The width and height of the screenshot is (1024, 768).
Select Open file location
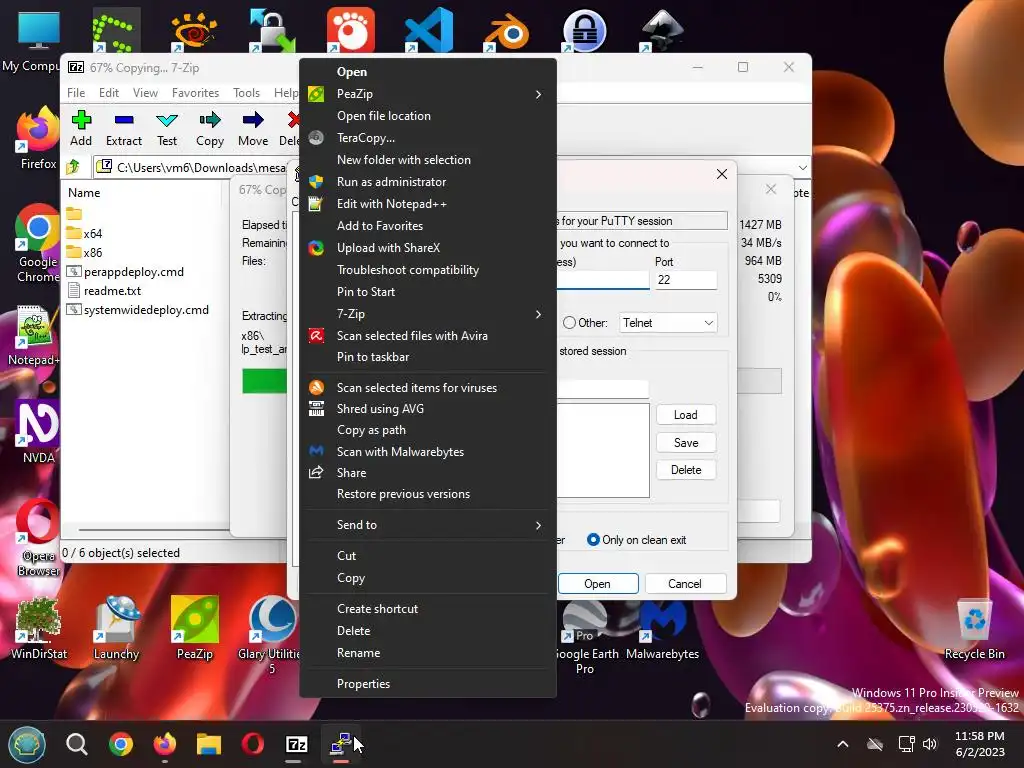coord(428,116)
